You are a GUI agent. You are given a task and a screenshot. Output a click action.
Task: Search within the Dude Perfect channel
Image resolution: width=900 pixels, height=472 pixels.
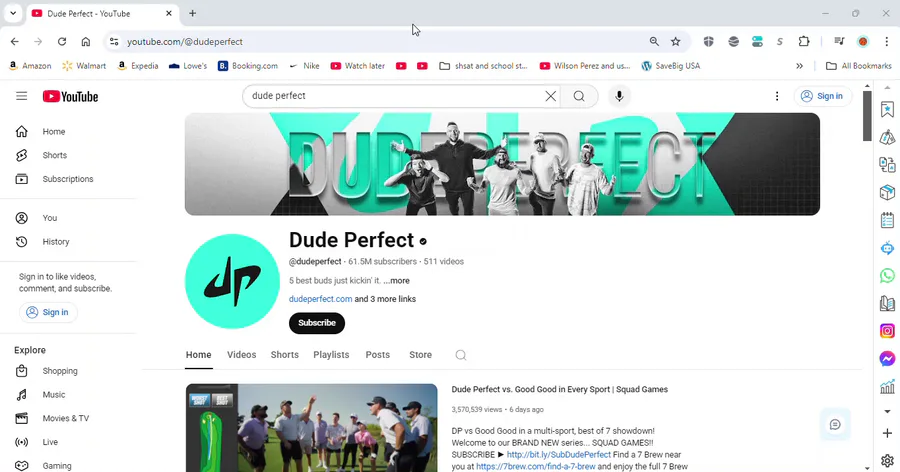pyautogui.click(x=460, y=355)
